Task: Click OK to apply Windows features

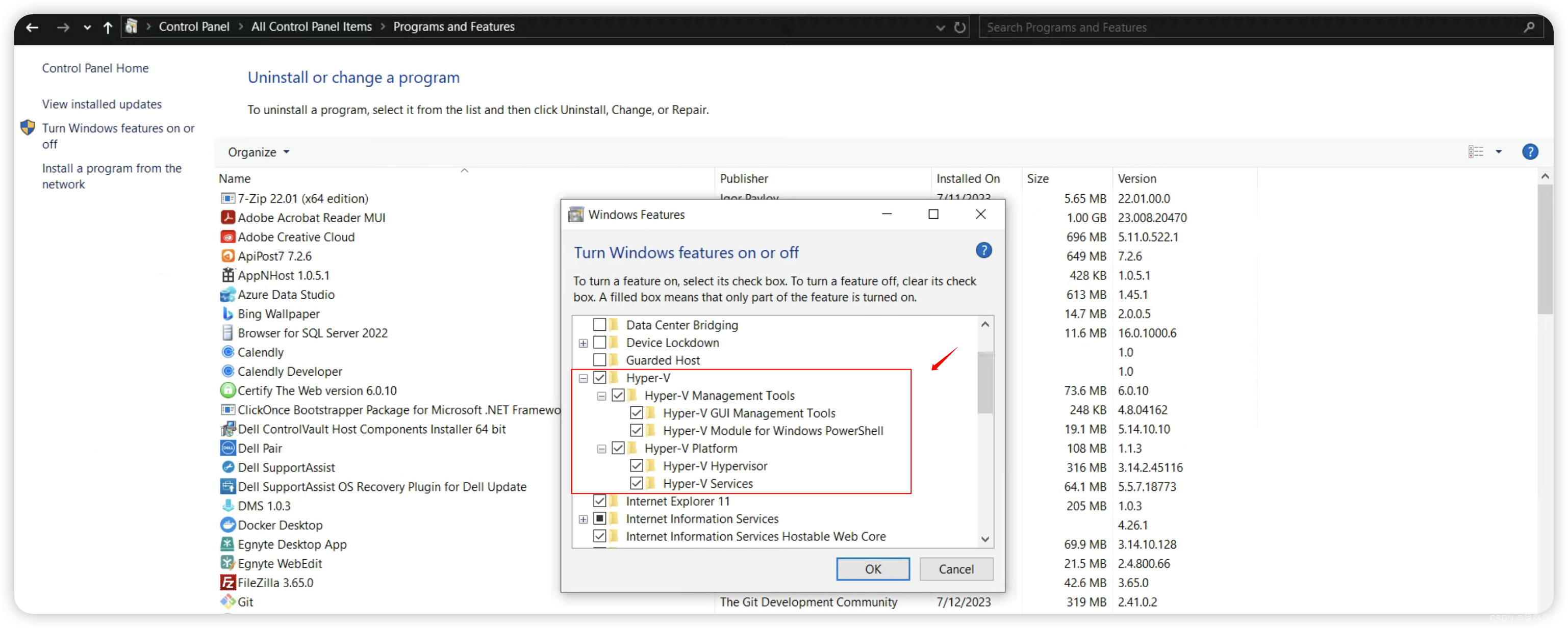Action: (x=872, y=568)
